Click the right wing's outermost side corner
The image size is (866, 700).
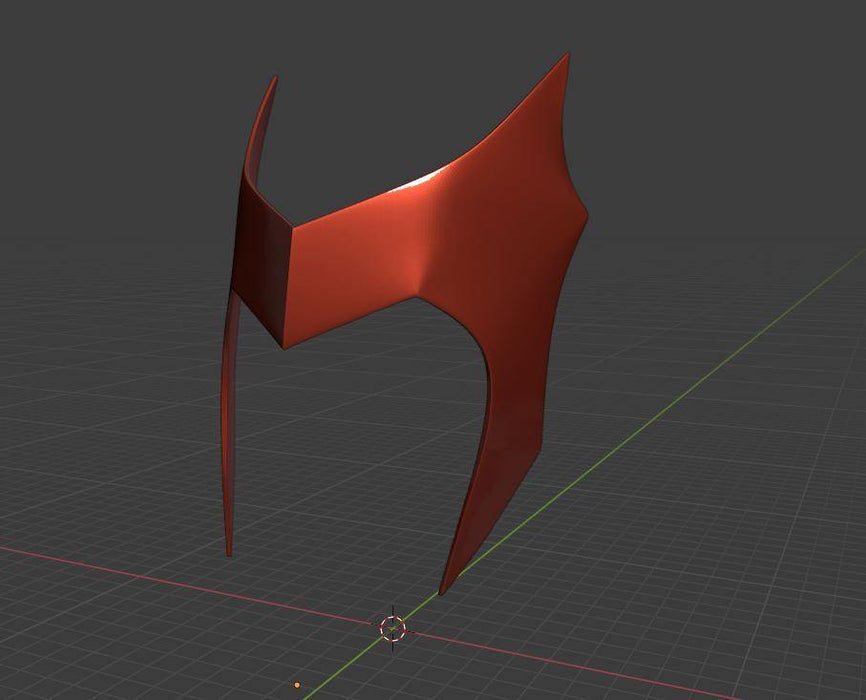pyautogui.click(x=584, y=212)
